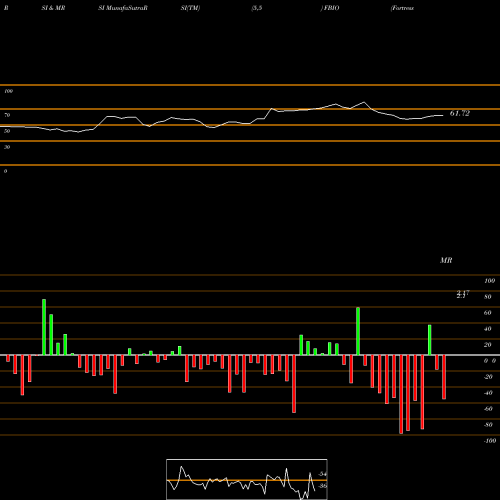The image size is (500, 500).
Task: Open the mini RSI overview chart thumbnail
Action: pyautogui.click(x=247, y=479)
